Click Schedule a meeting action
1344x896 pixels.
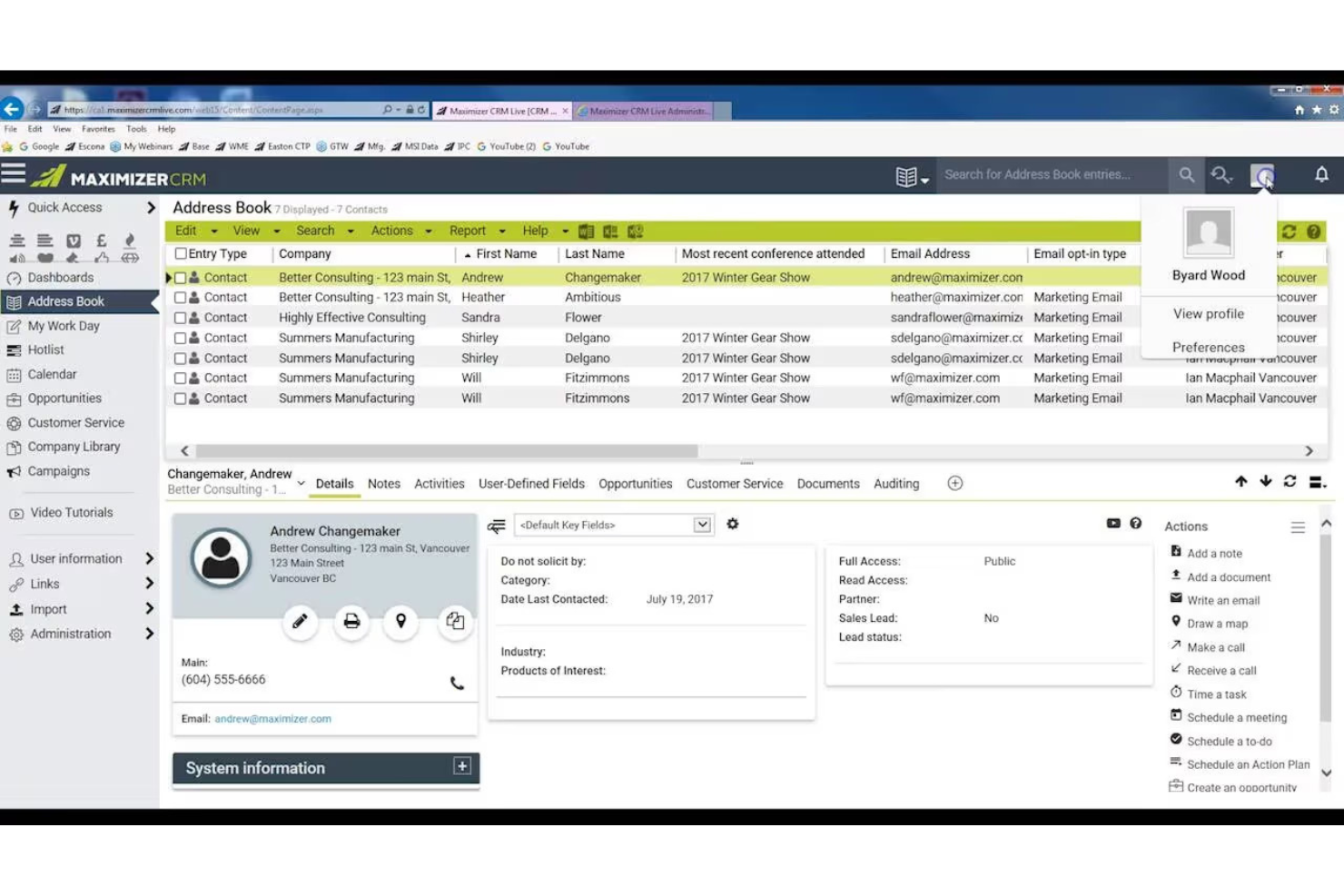[x=1237, y=717]
